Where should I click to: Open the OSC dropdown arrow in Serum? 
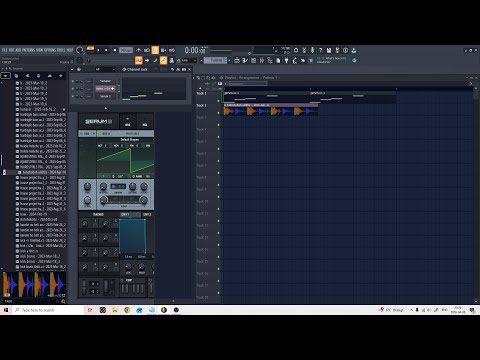pos(94,133)
